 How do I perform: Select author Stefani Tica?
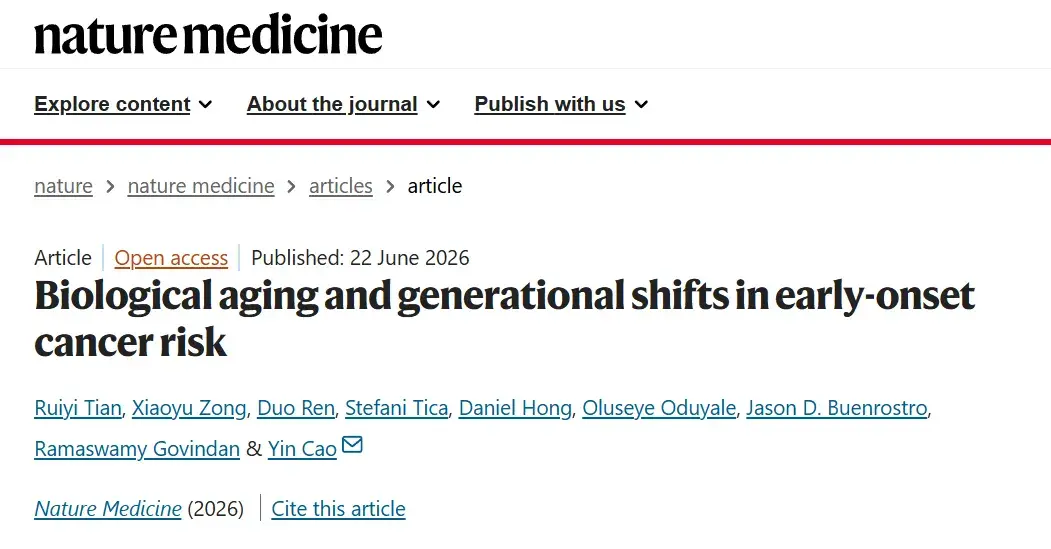pos(396,408)
